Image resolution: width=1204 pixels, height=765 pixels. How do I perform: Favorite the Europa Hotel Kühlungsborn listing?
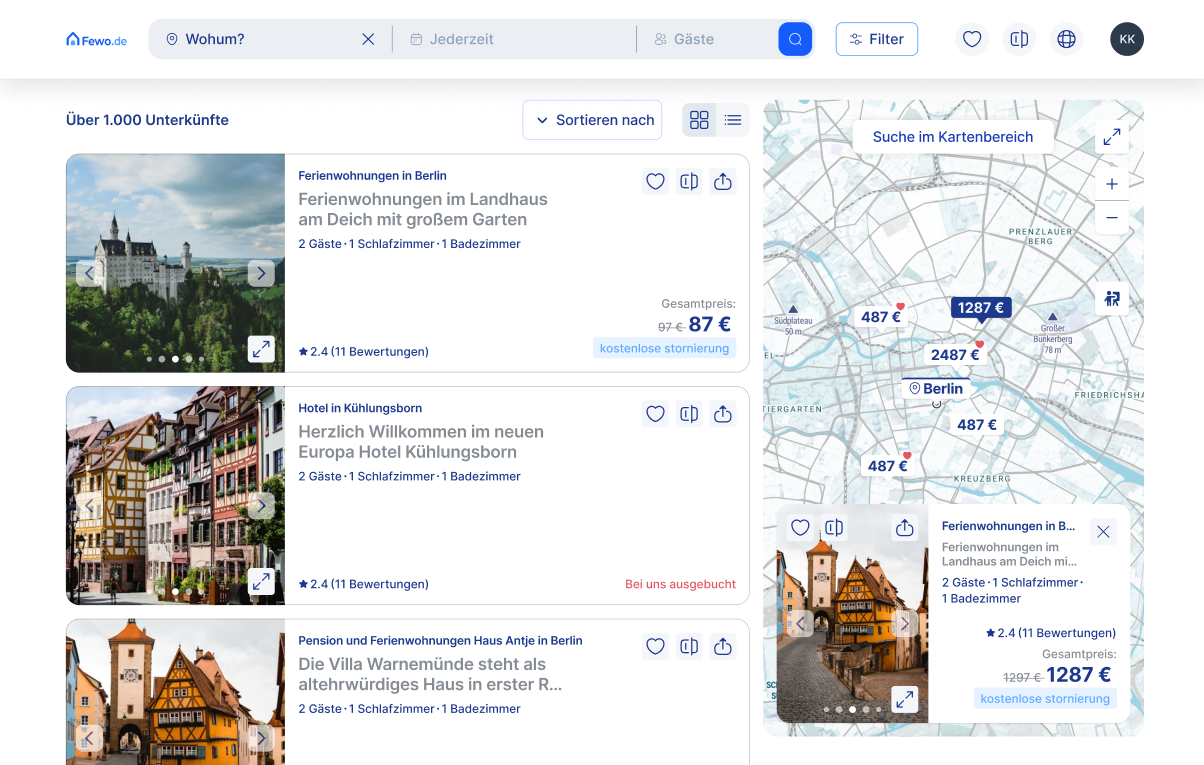[655, 413]
